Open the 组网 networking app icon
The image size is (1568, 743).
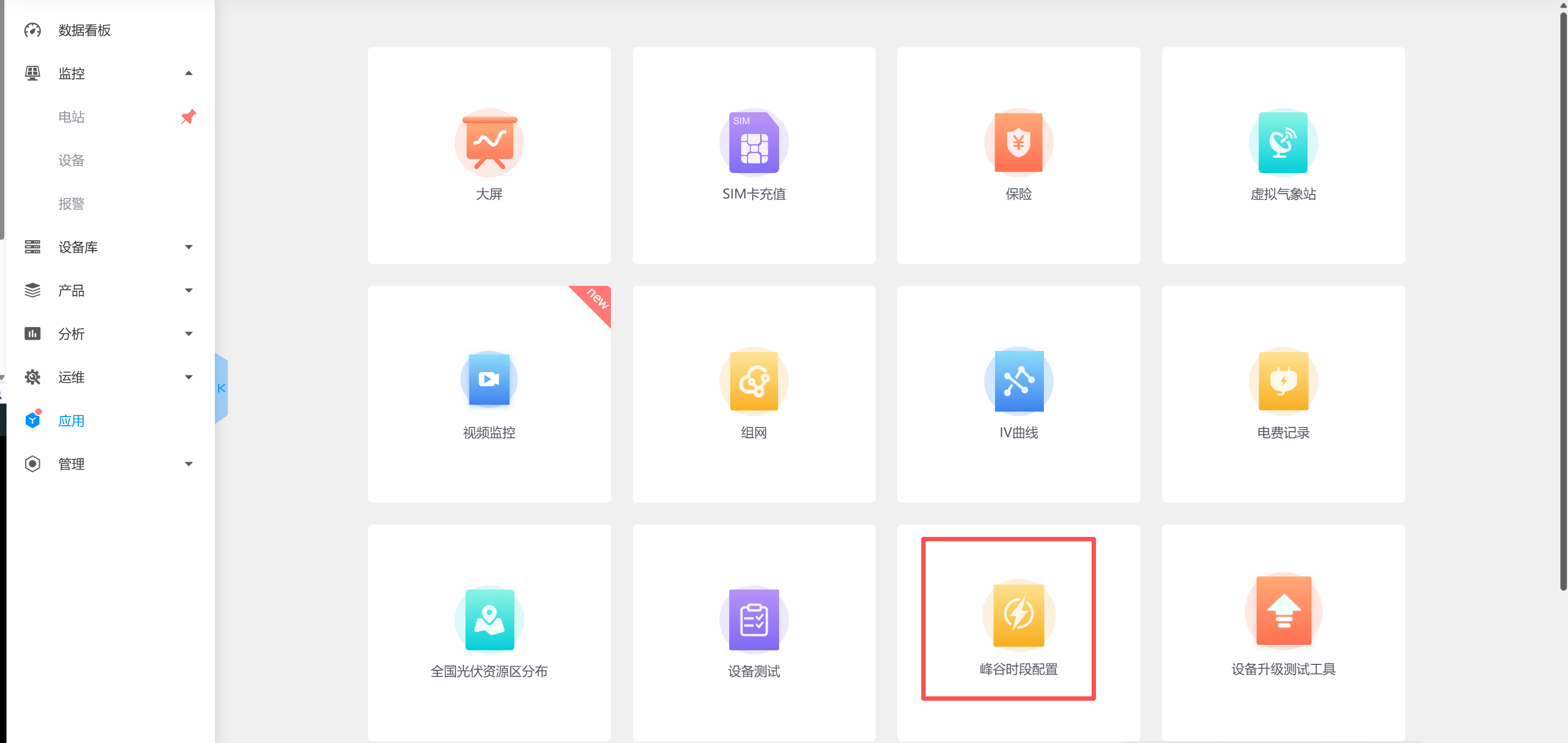click(754, 382)
